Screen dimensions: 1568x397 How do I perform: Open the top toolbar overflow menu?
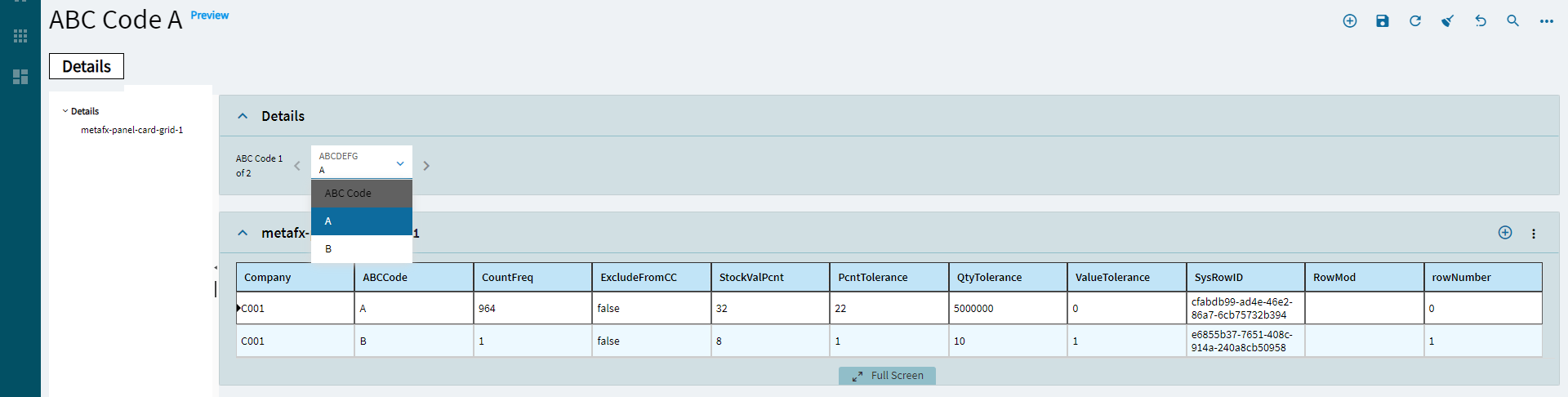tap(1547, 21)
